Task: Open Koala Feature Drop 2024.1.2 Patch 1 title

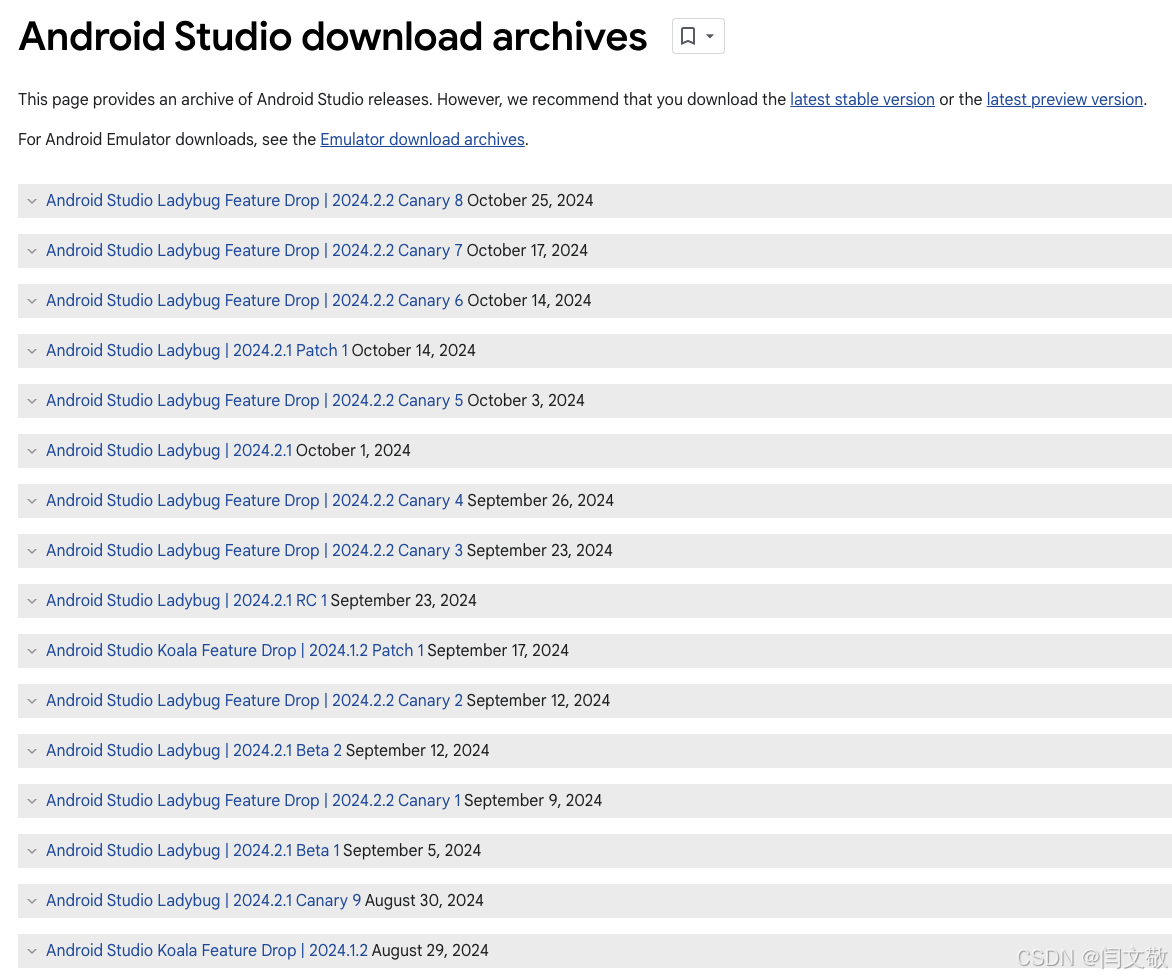Action: point(235,651)
